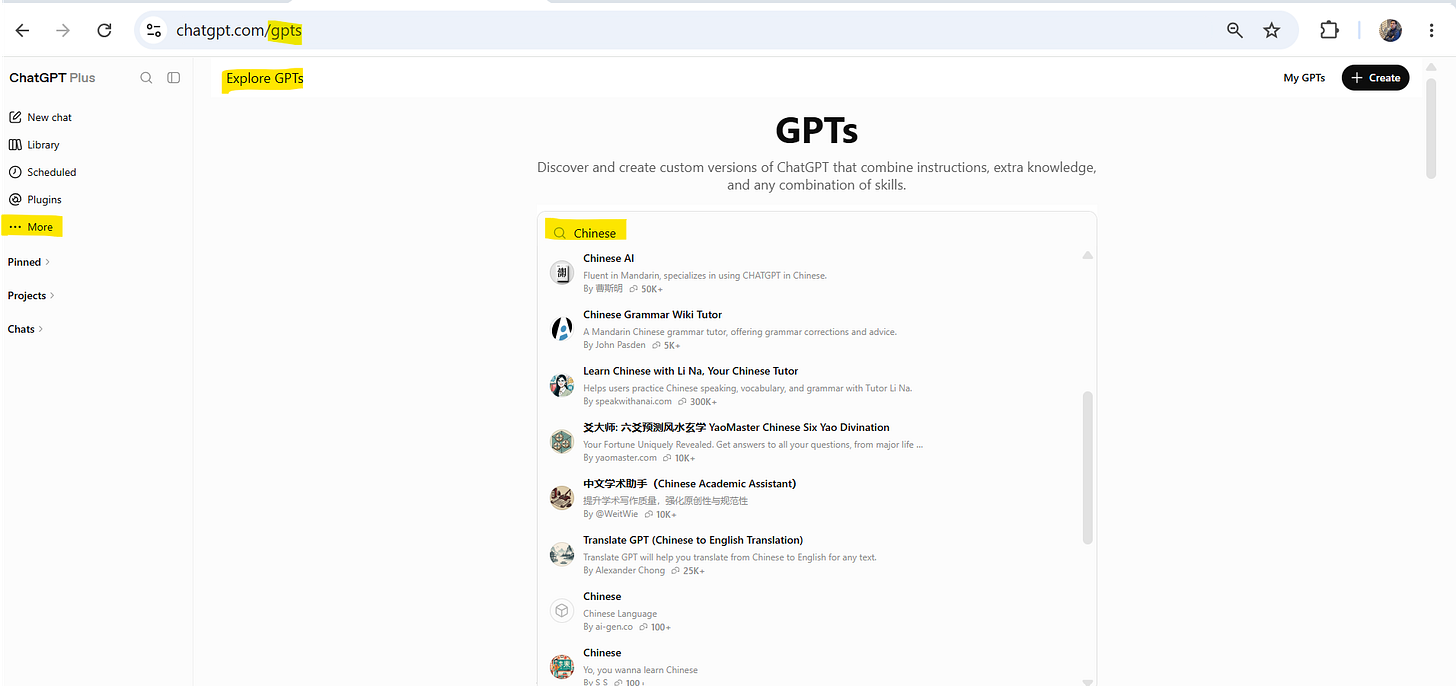Select the Translate GPT result avatar

[x=562, y=554]
